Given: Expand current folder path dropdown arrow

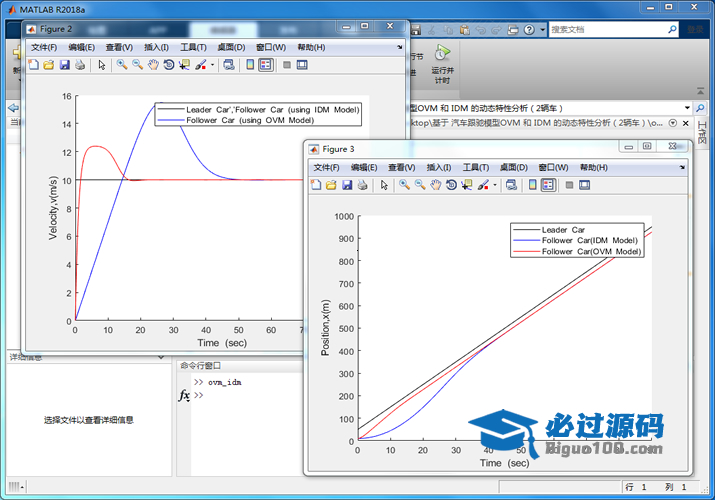Looking at the screenshot, I should click(x=687, y=108).
